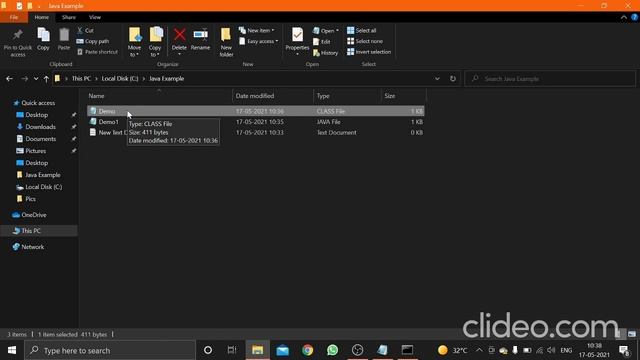
Task: Click the Copy ribbon icon
Action: [43, 39]
